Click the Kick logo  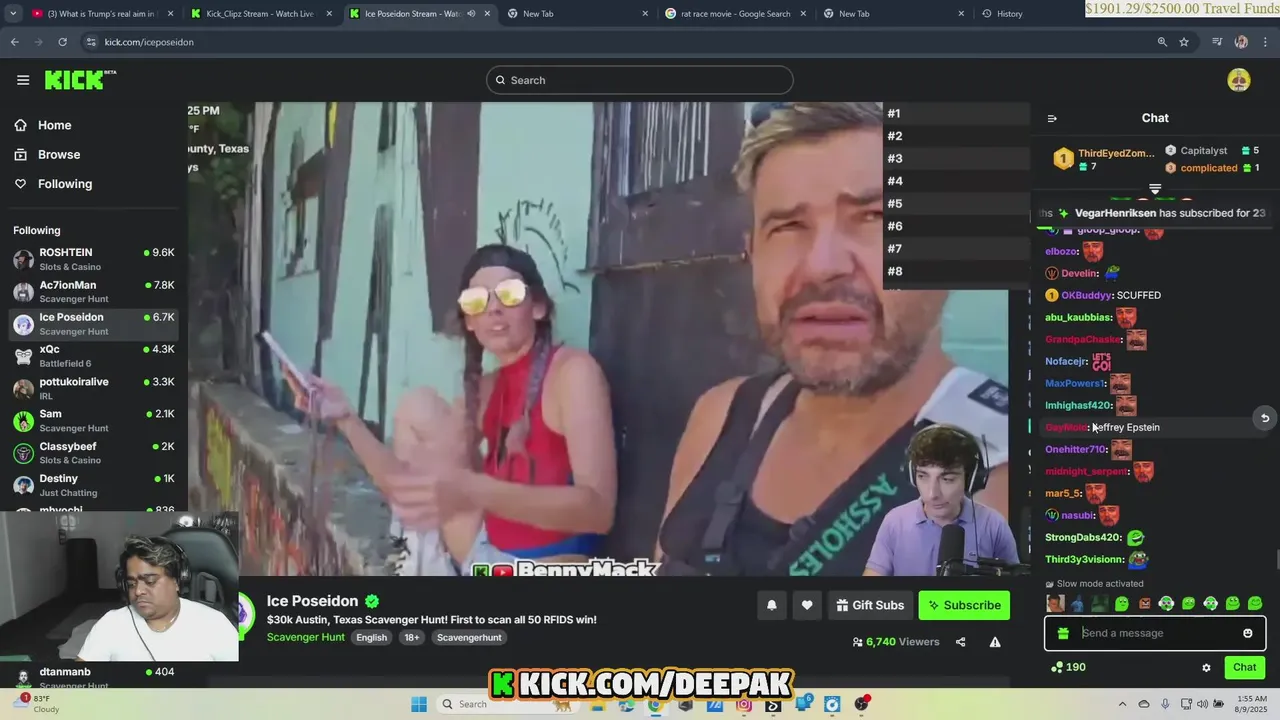click(80, 80)
